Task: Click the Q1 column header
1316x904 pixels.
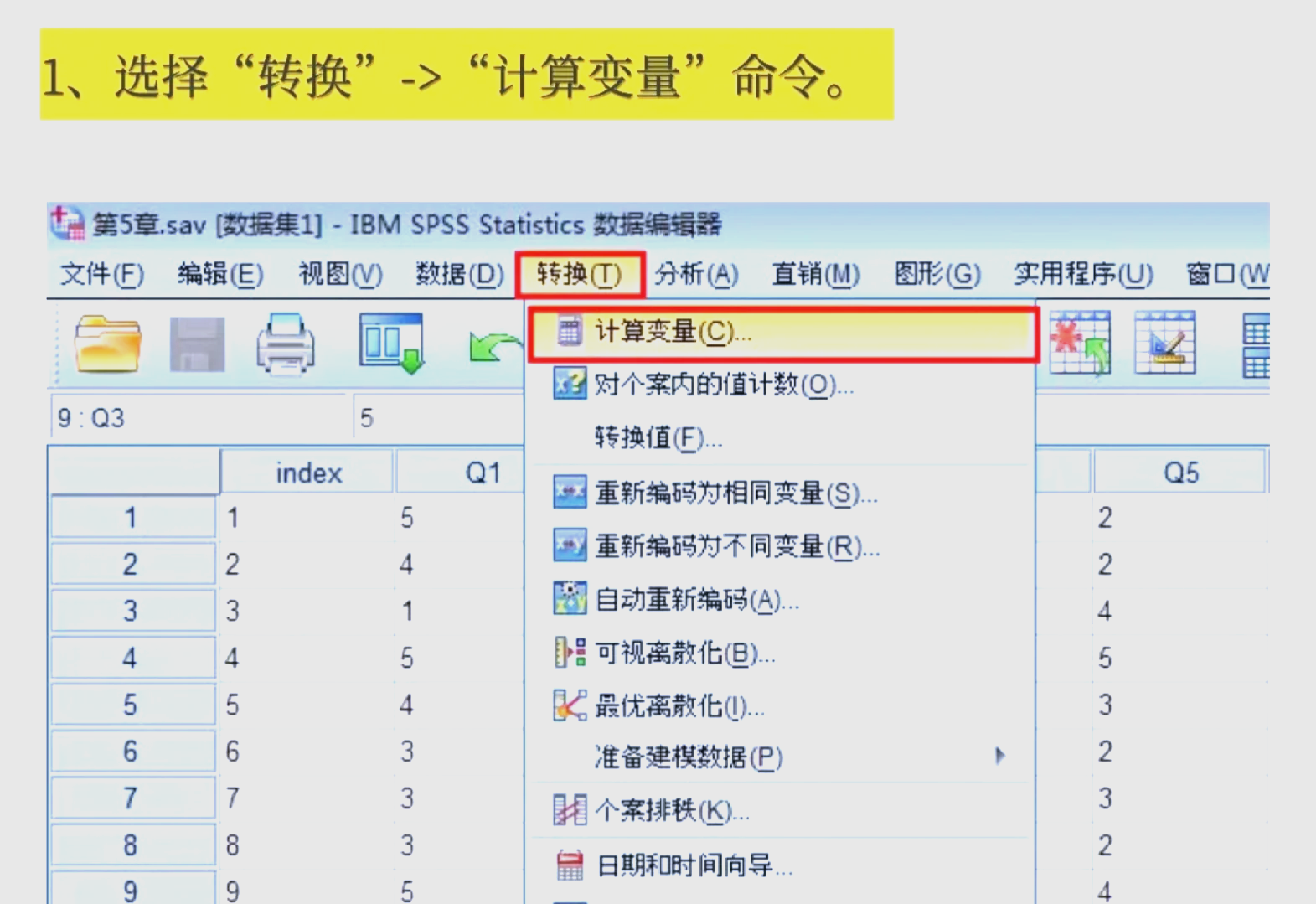Action: (461, 473)
